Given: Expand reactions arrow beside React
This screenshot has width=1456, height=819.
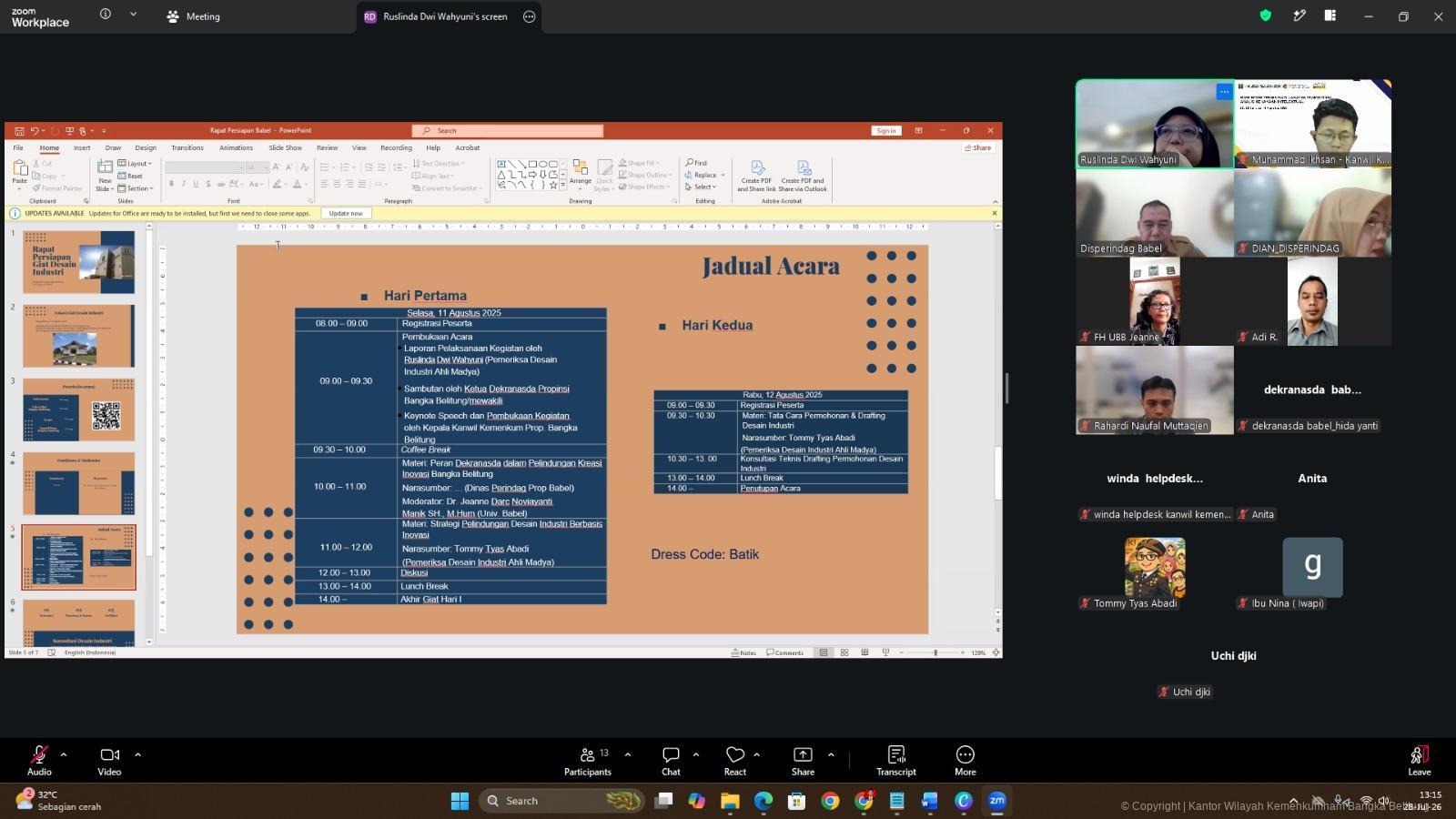Looking at the screenshot, I should 757,754.
